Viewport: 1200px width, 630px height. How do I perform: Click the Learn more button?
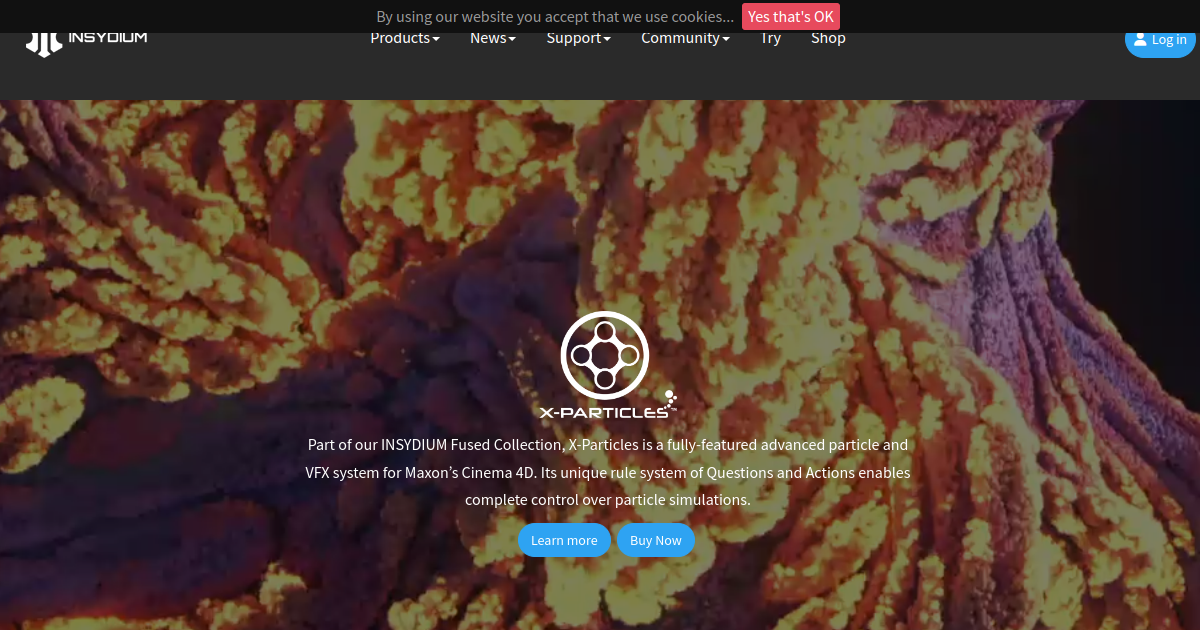(x=564, y=540)
